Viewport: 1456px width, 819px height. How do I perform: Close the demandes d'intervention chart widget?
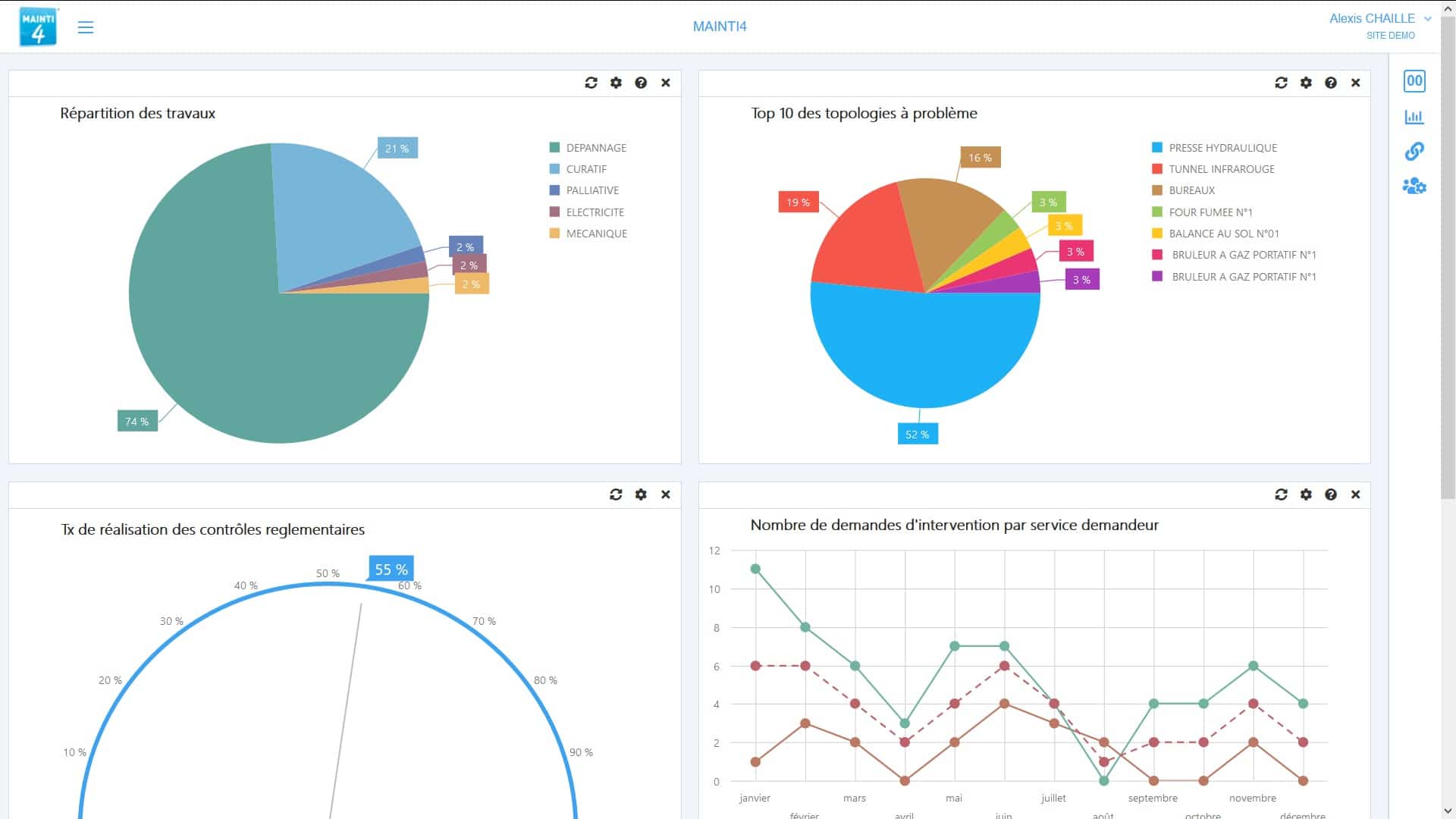tap(1356, 494)
